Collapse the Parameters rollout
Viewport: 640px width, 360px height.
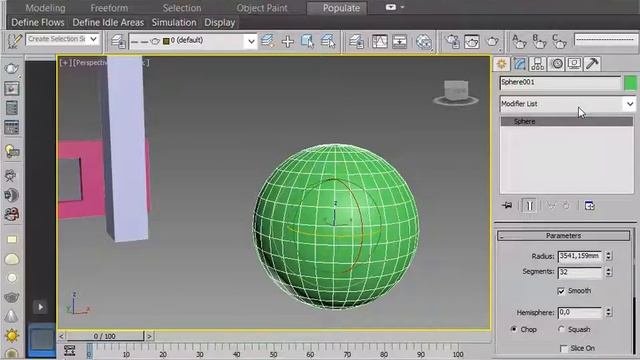pyautogui.click(x=563, y=236)
